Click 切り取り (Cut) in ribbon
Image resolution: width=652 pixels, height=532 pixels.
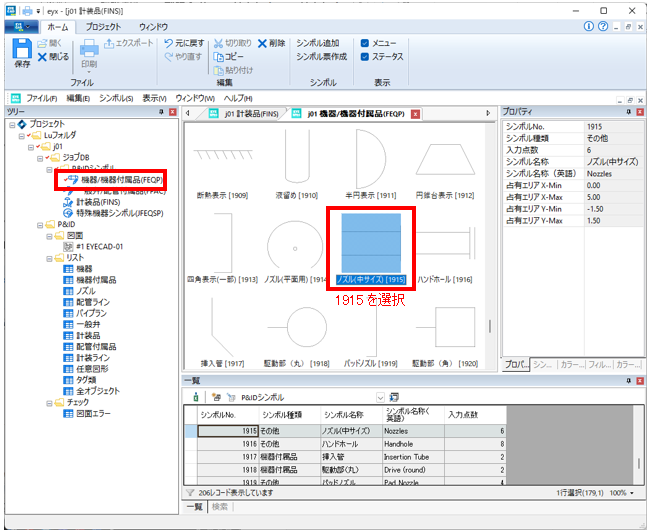232,43
